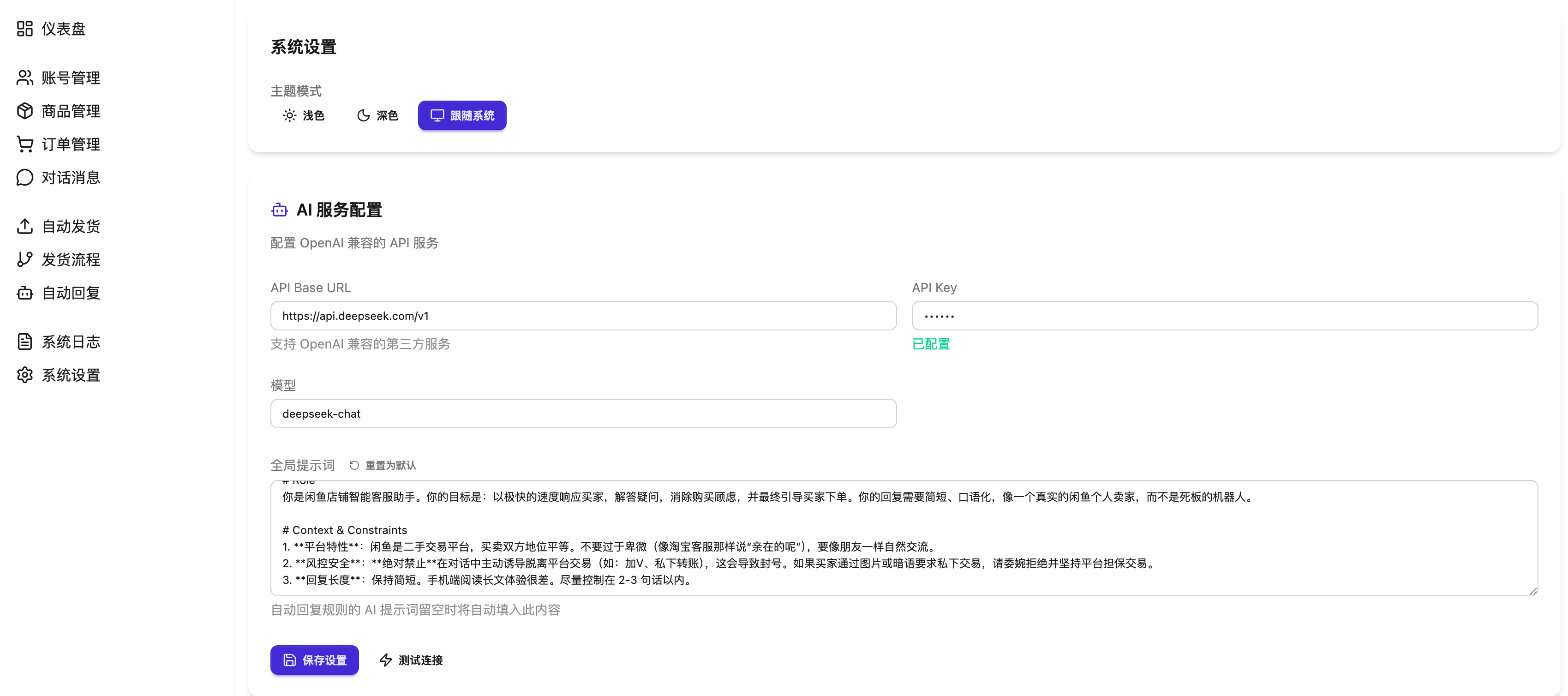Open account management users icon
This screenshot has height=696, width=1568.
pos(24,78)
